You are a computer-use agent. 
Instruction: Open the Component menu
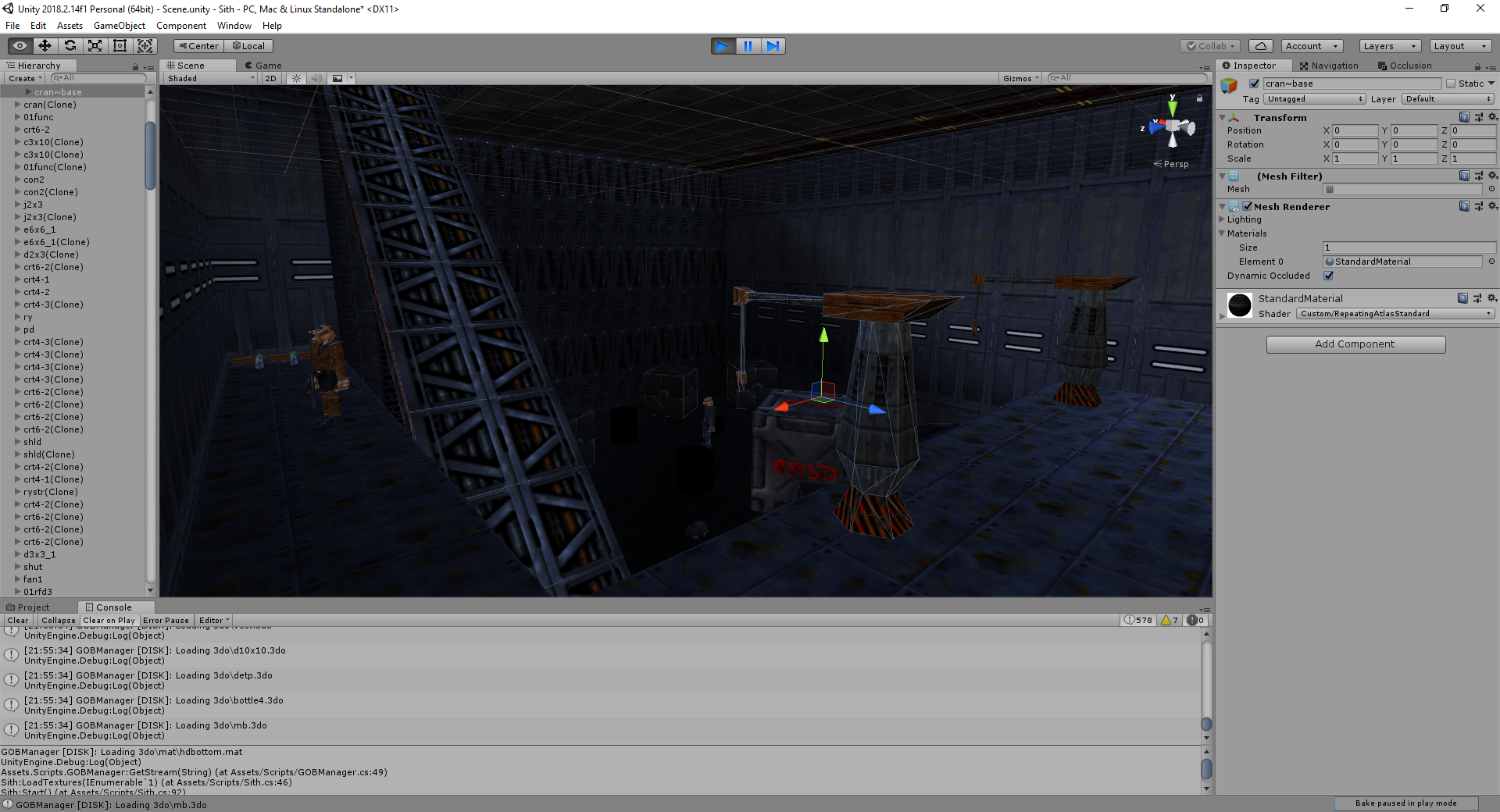coord(181,26)
